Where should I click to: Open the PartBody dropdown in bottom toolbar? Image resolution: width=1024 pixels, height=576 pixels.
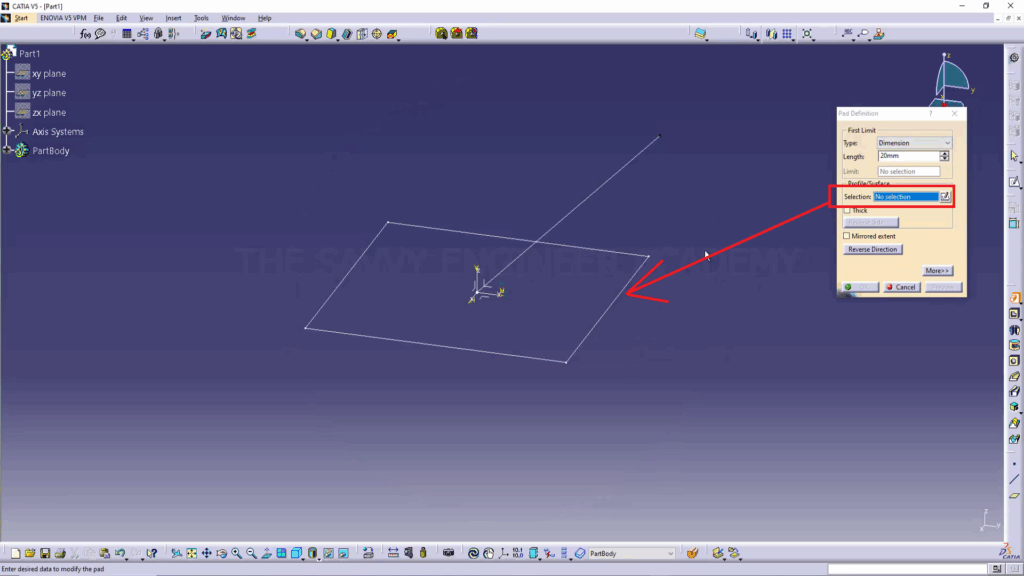click(x=631, y=553)
